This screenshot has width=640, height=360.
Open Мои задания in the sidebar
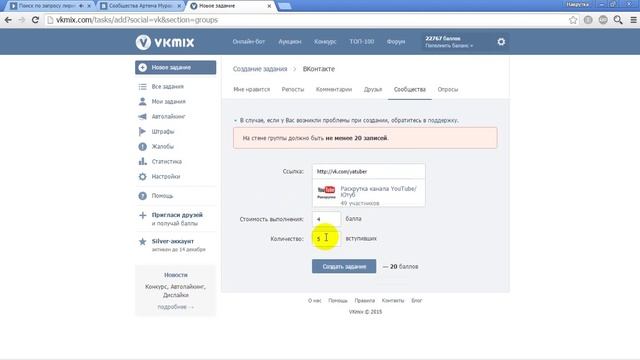pos(169,102)
